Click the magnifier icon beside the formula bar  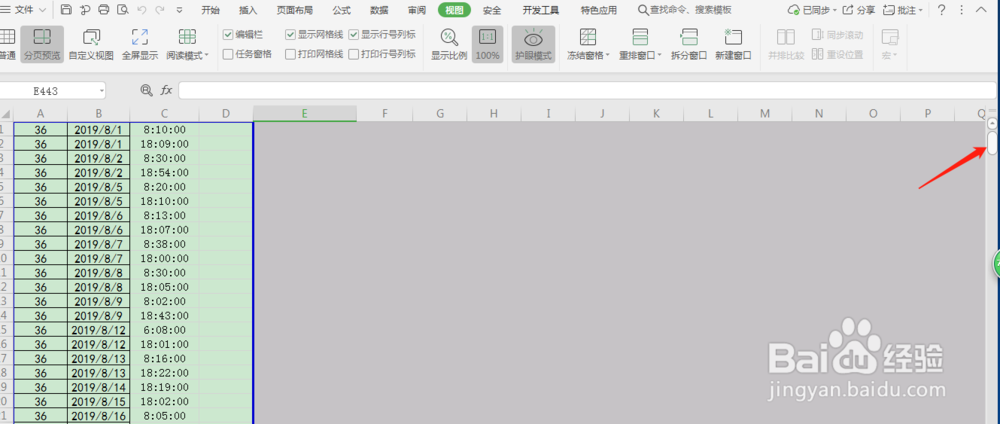tap(147, 91)
